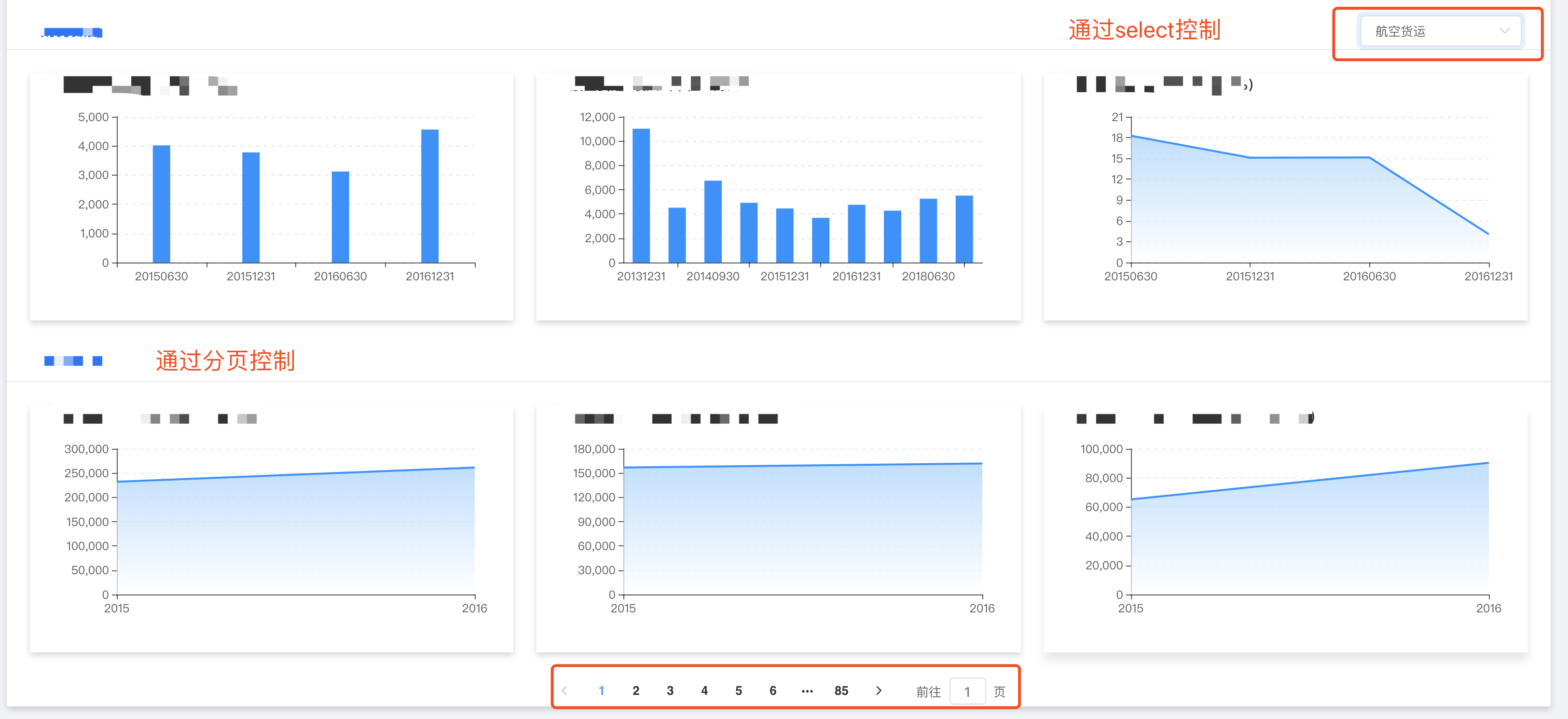This screenshot has width=1568, height=719.
Task: Click the 2016 endpoint of the 300,000-scale area chart
Action: [474, 468]
